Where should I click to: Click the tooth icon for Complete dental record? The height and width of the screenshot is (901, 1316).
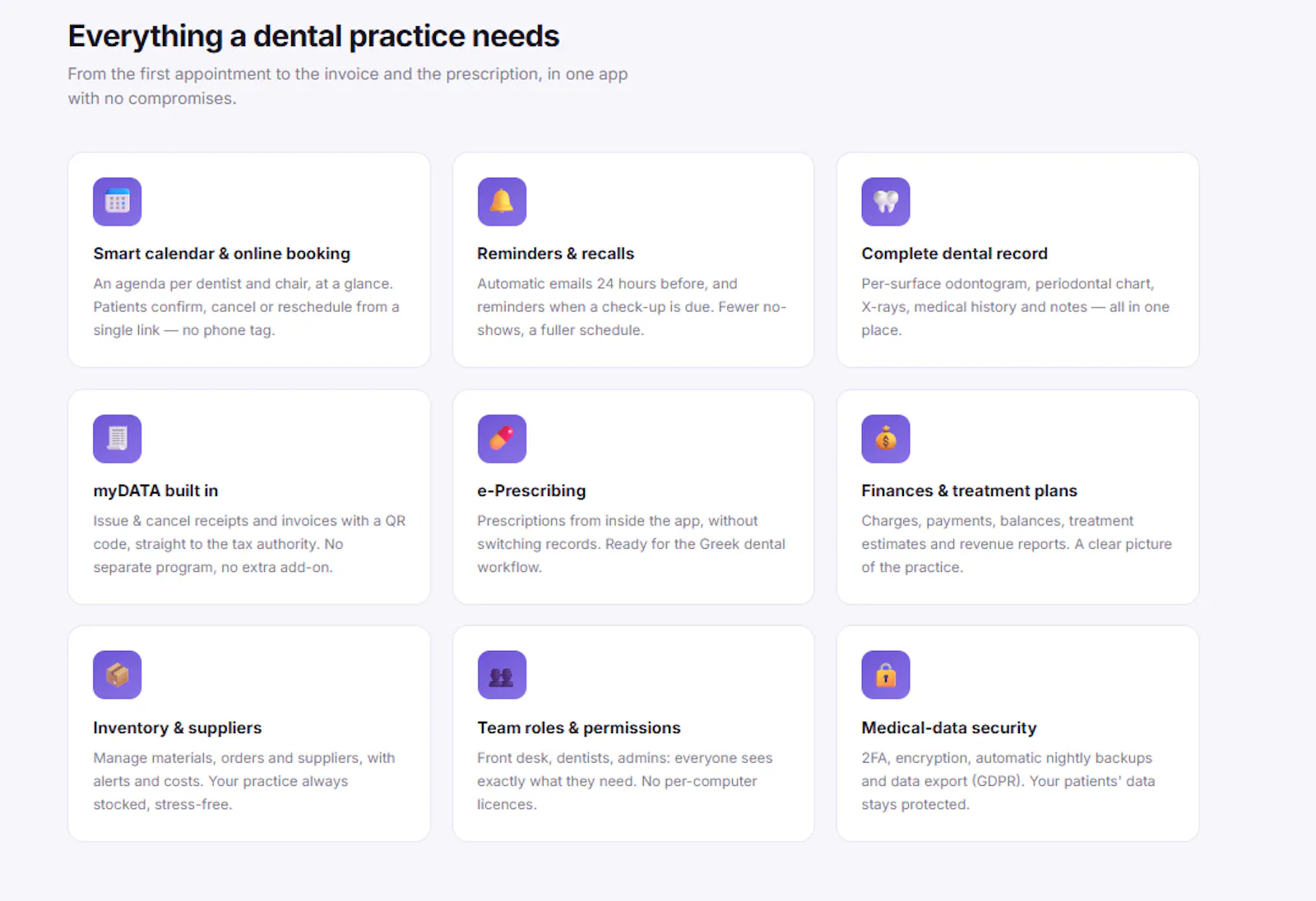coord(886,202)
